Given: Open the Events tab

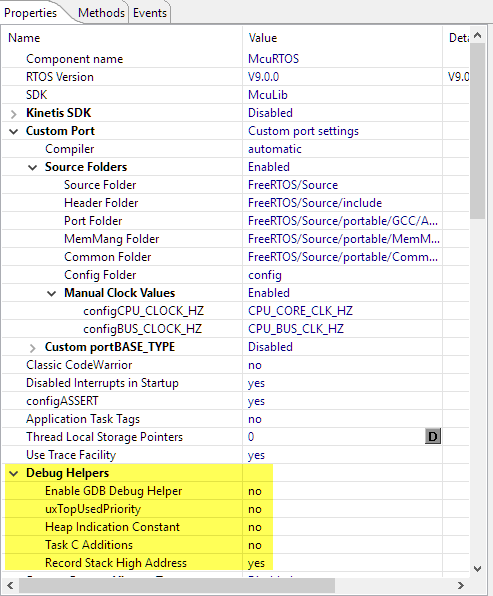Looking at the screenshot, I should coord(150,13).
